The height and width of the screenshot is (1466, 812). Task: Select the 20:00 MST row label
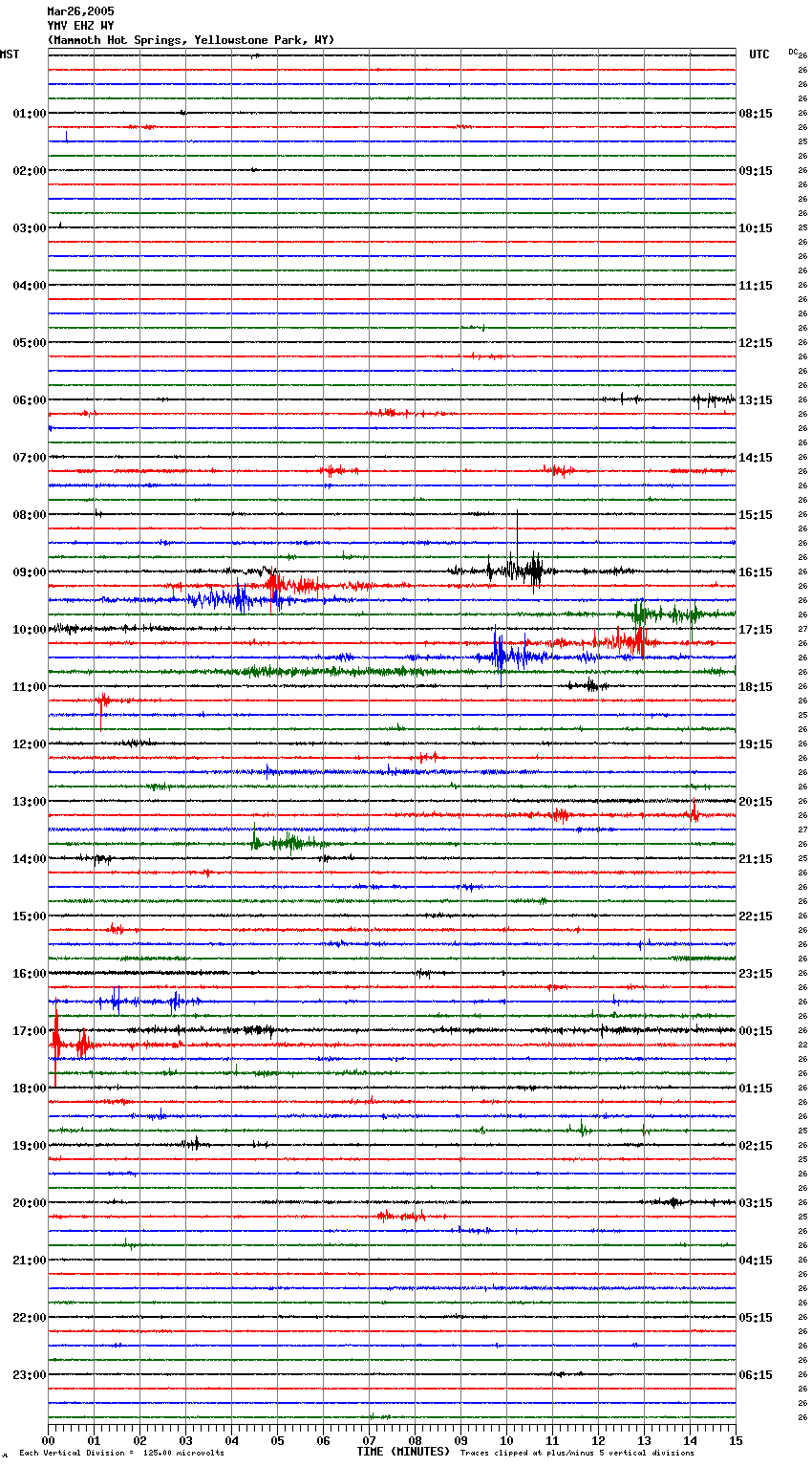click(30, 1203)
